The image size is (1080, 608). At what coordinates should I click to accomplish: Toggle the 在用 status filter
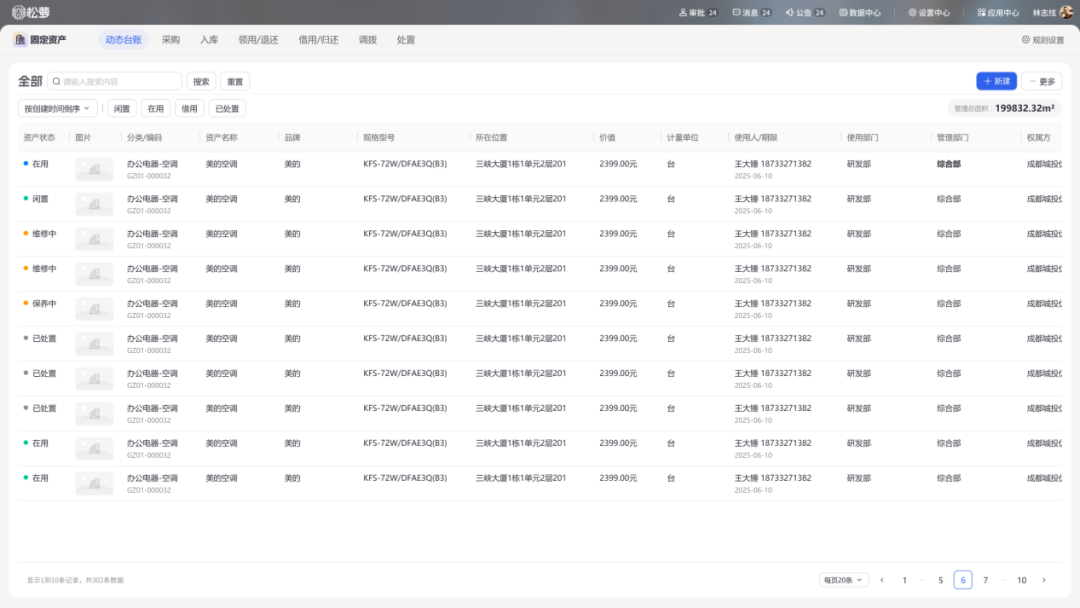(x=155, y=108)
